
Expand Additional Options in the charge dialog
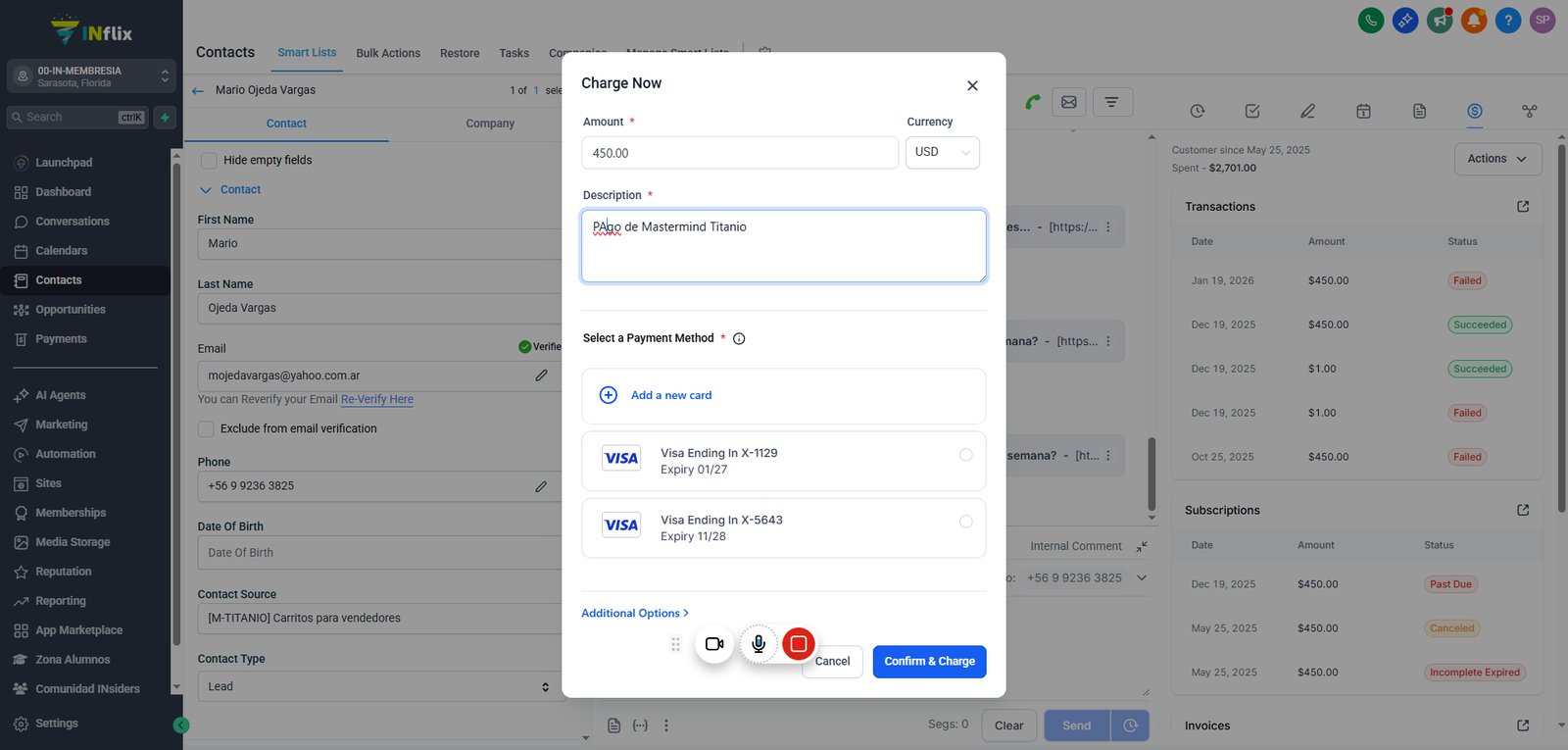click(x=635, y=613)
